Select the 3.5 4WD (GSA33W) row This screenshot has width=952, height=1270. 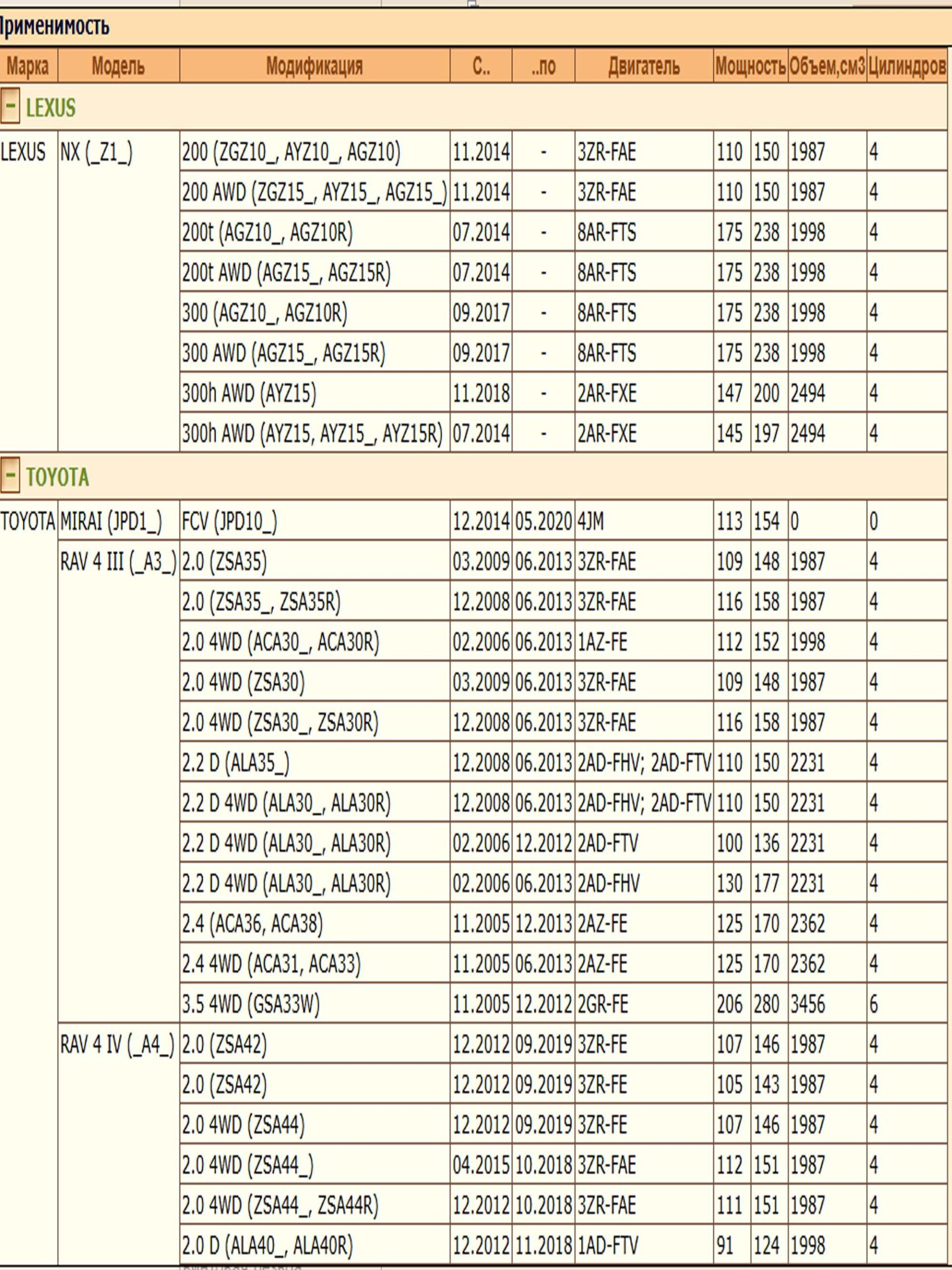coord(251,1005)
